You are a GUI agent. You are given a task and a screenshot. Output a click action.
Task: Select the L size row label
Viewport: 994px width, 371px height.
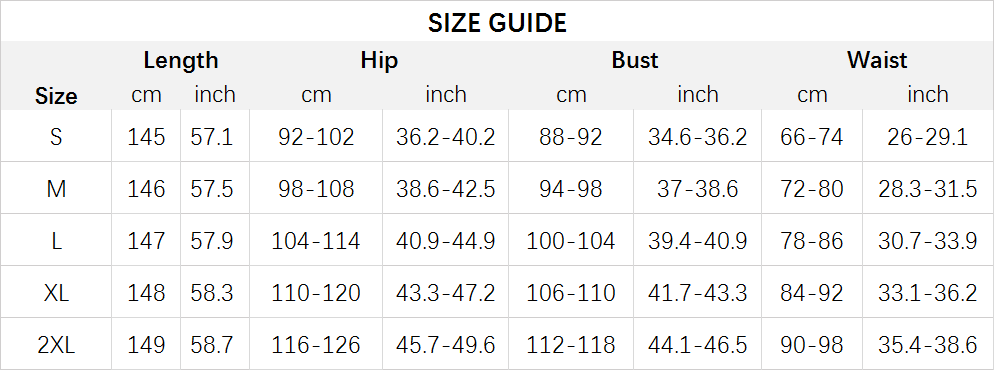click(x=56, y=240)
